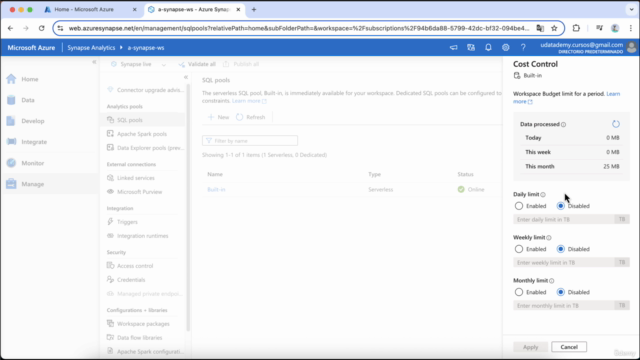This screenshot has width=640, height=360.
Task: Refresh the Data processed figures
Action: pos(616,124)
